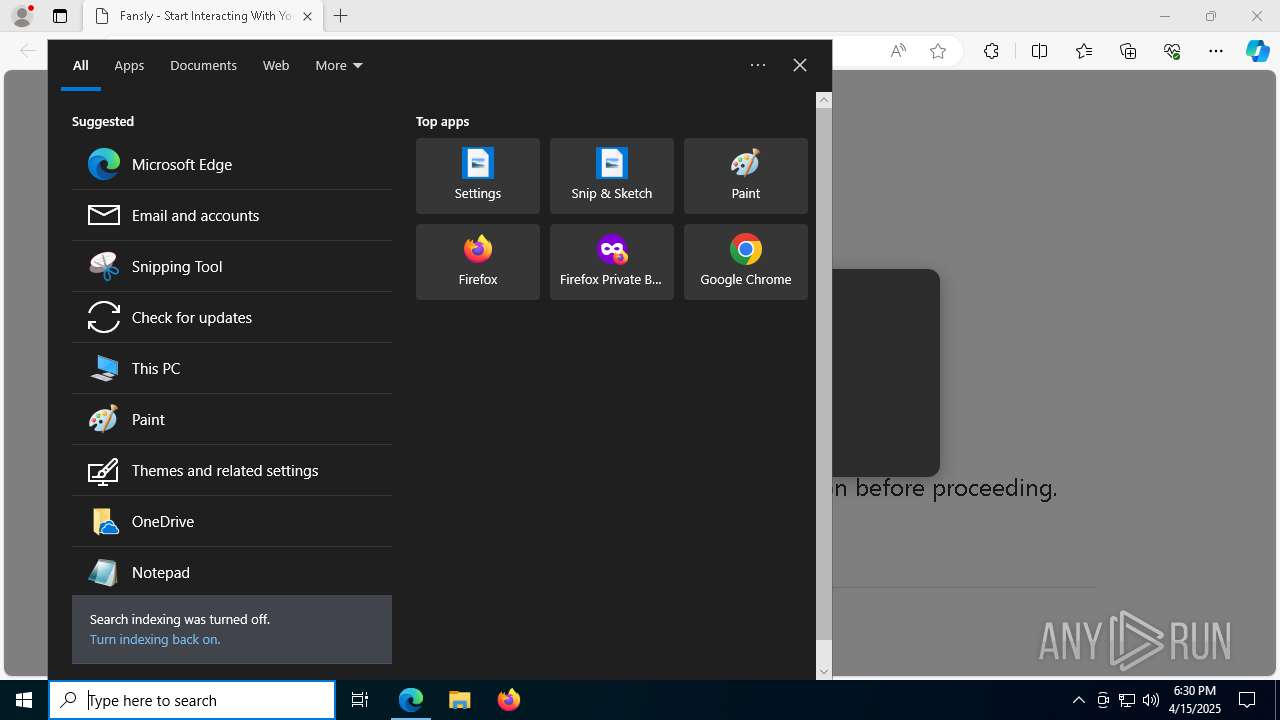1280x720 pixels.
Task: Open the notification center
Action: [x=1247, y=700]
